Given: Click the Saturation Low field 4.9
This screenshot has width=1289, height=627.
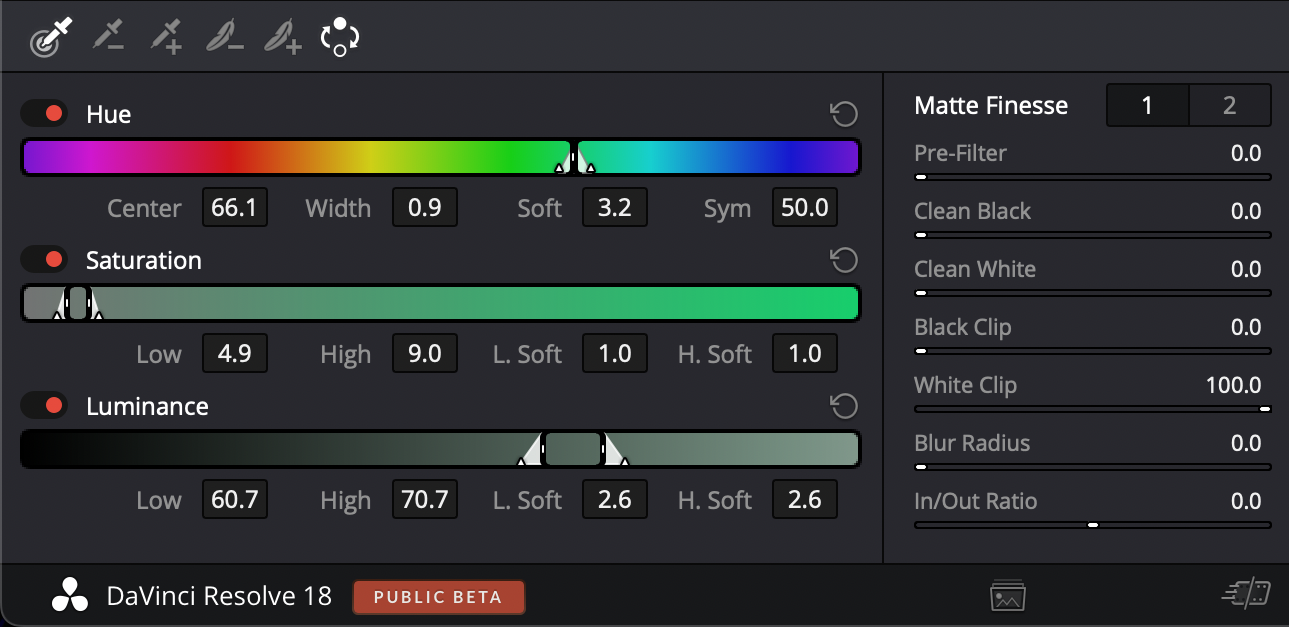Looking at the screenshot, I should [234, 354].
